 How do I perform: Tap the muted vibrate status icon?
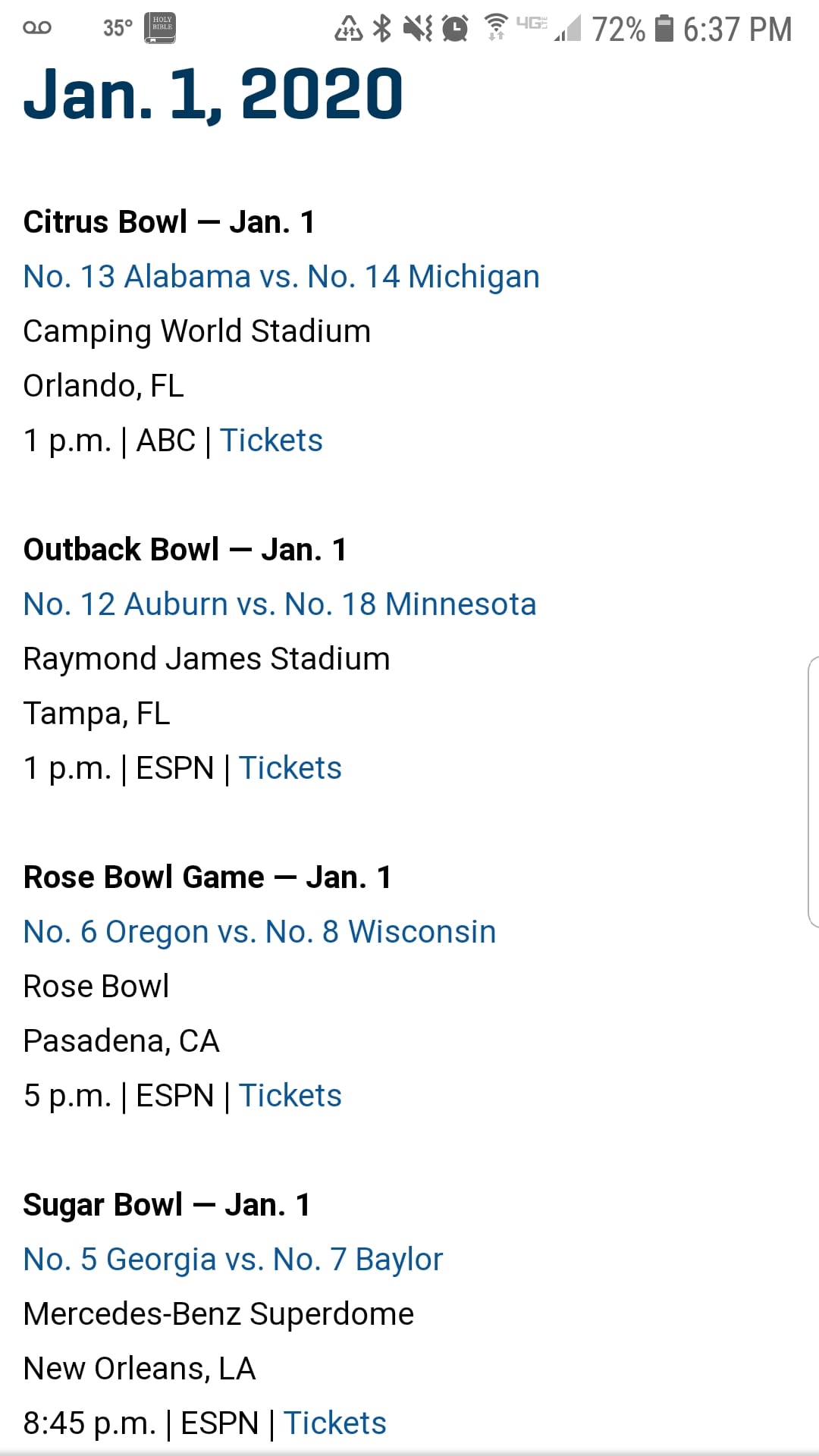coord(417,29)
